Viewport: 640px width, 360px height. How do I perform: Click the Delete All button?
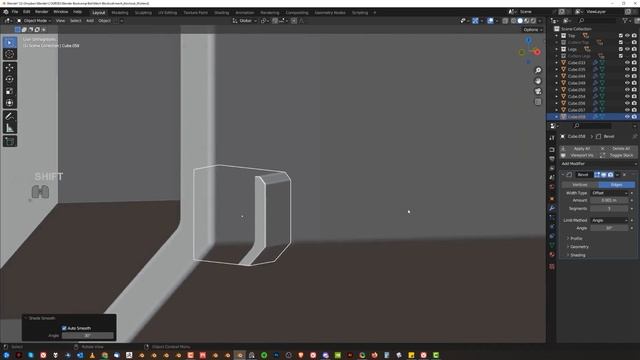(x=618, y=149)
